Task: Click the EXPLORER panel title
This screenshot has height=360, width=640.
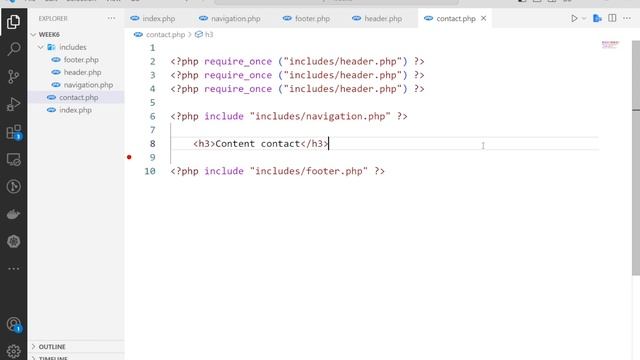Action: point(53,18)
